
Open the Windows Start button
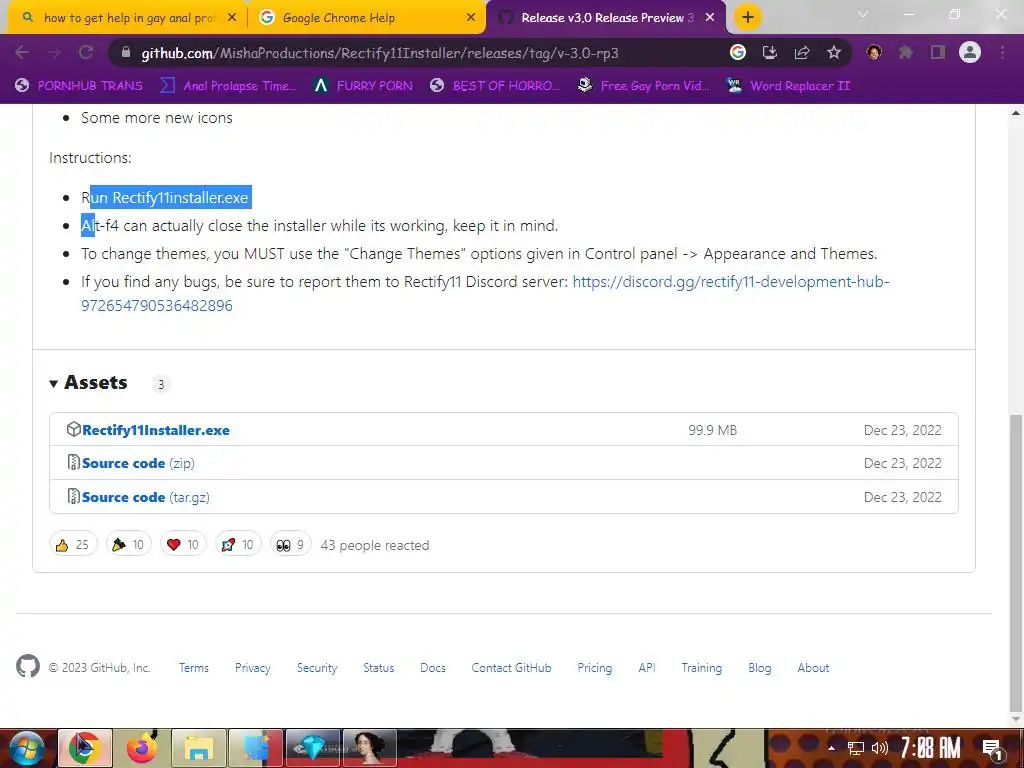coord(26,748)
